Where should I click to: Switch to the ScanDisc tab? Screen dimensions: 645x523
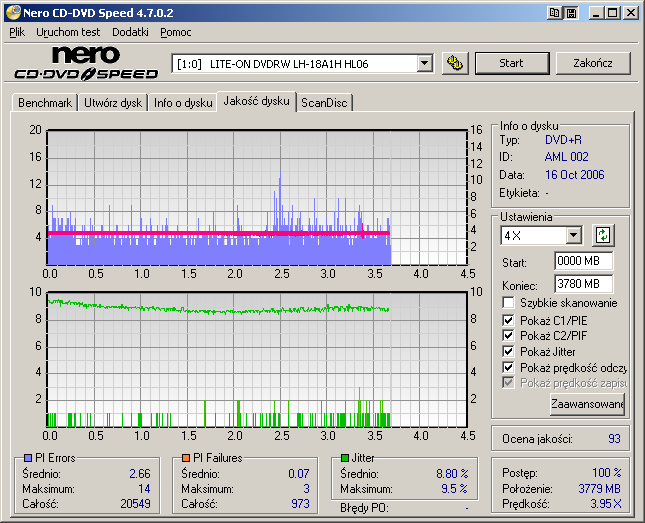click(324, 103)
